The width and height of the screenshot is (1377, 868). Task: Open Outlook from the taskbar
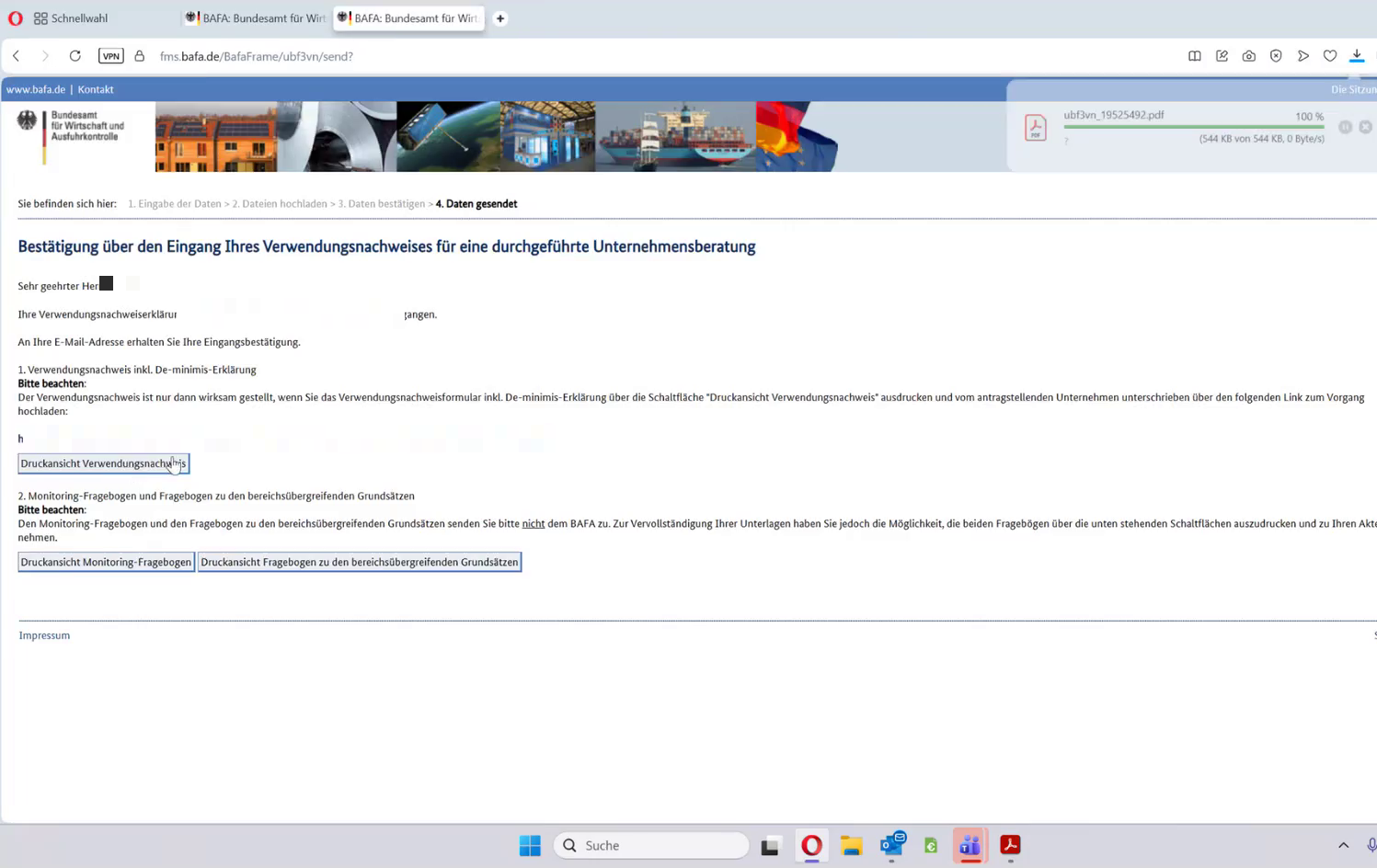pyautogui.click(x=892, y=846)
